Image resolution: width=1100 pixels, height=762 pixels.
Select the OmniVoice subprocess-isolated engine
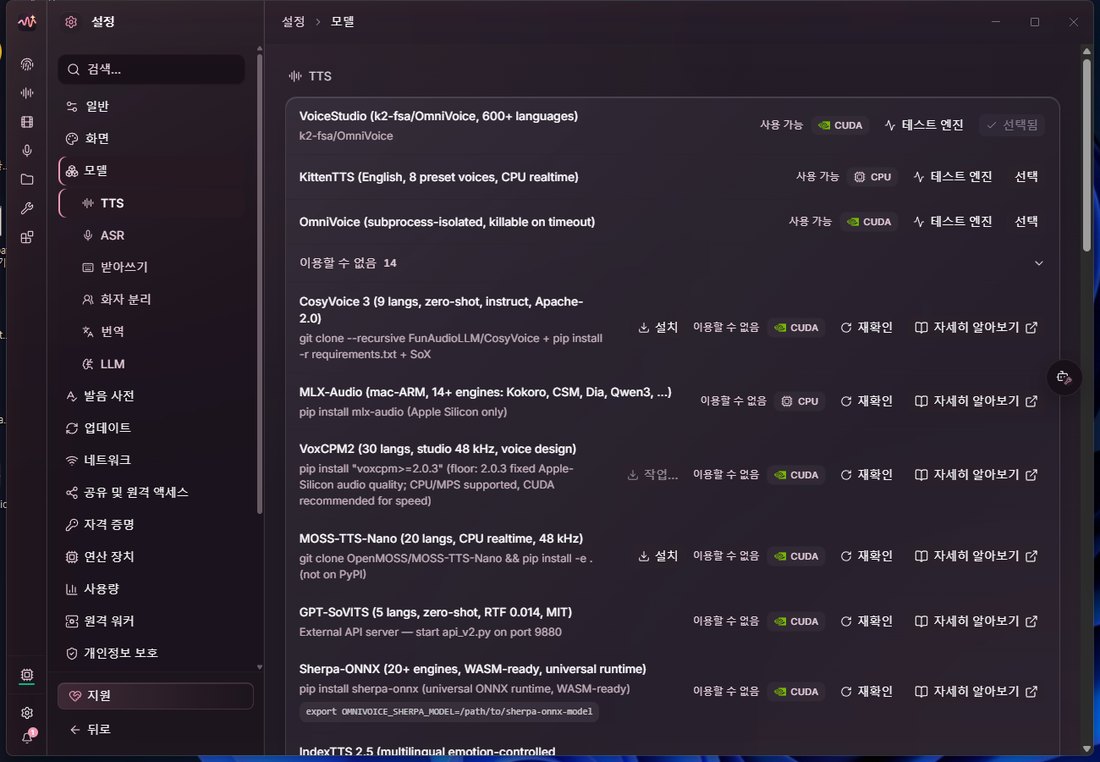pos(1026,222)
